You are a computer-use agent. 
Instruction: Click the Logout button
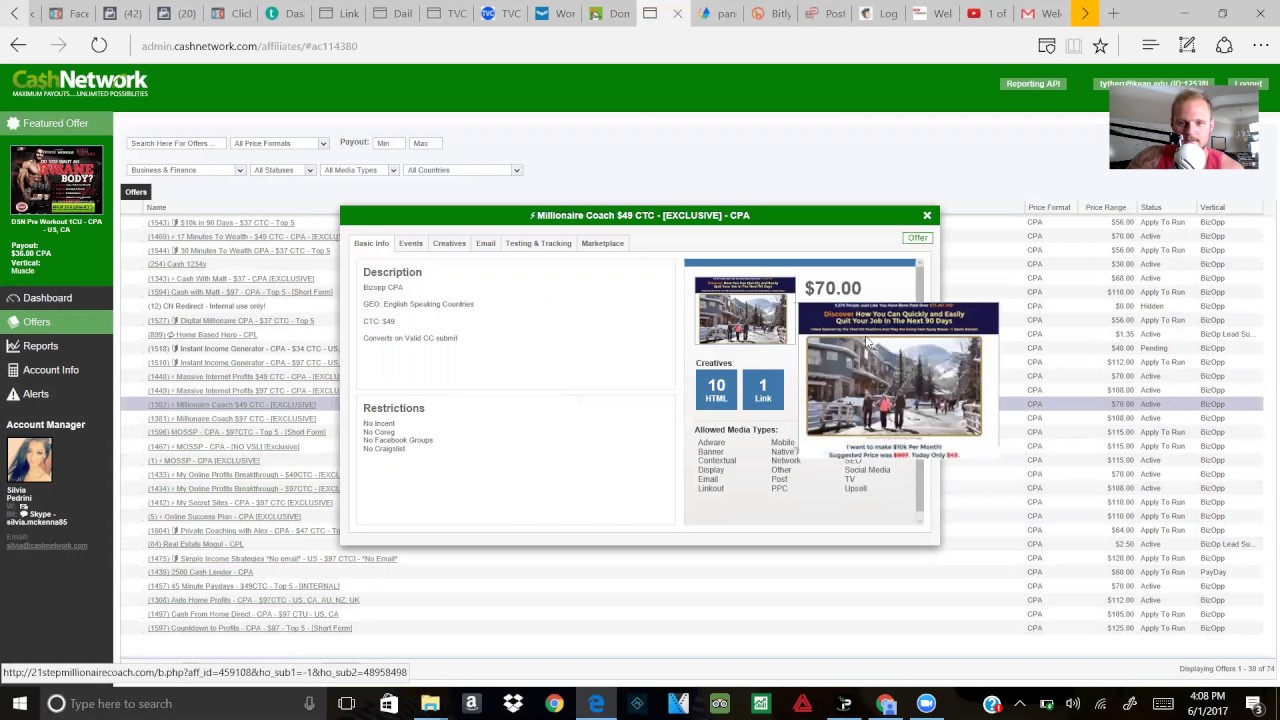point(1248,84)
